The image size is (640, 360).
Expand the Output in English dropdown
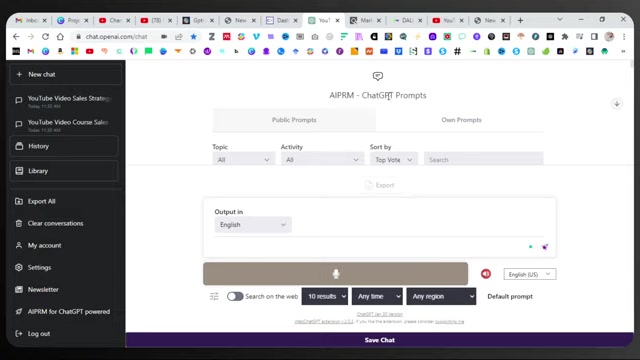[x=253, y=224]
